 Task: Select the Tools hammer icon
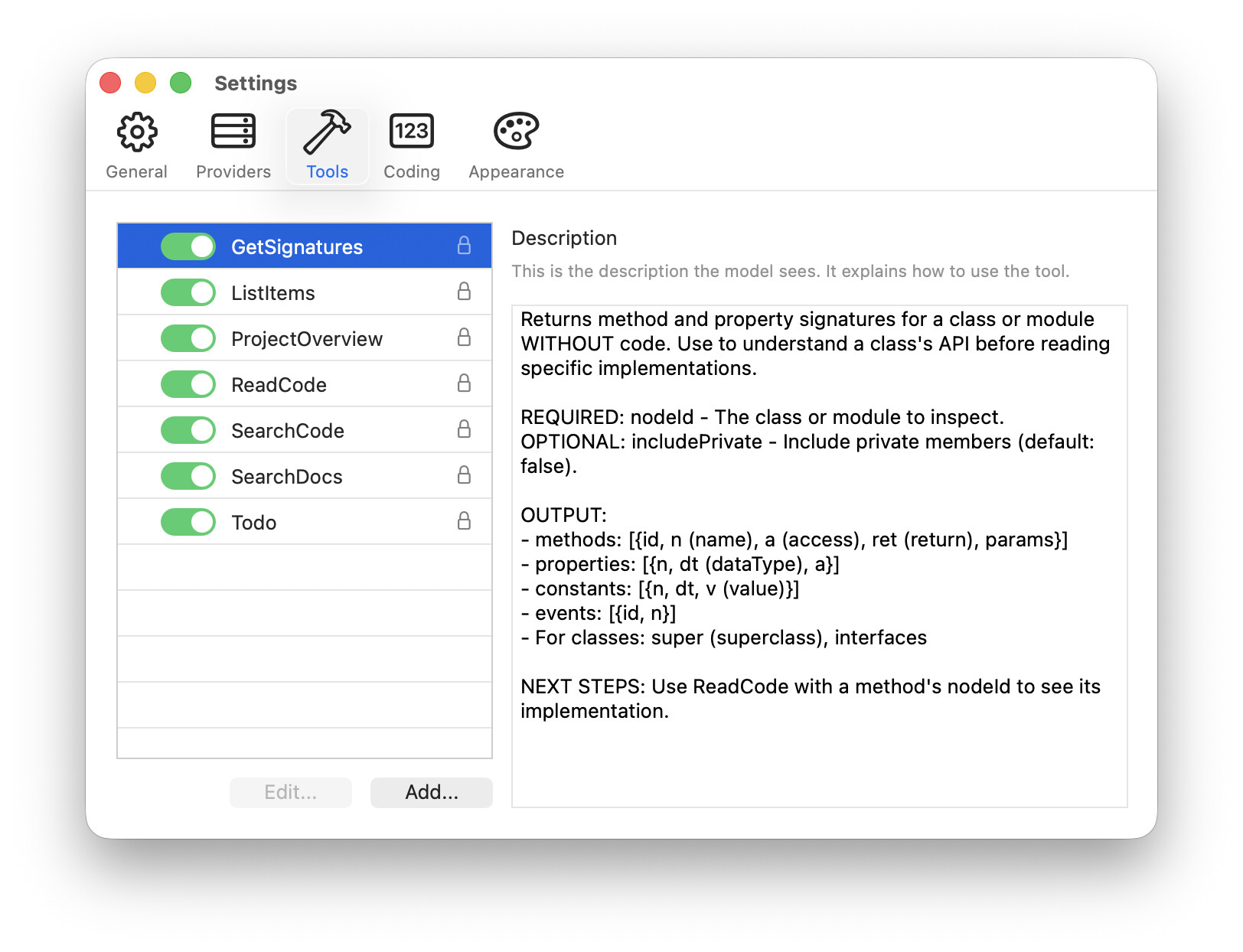point(327,132)
